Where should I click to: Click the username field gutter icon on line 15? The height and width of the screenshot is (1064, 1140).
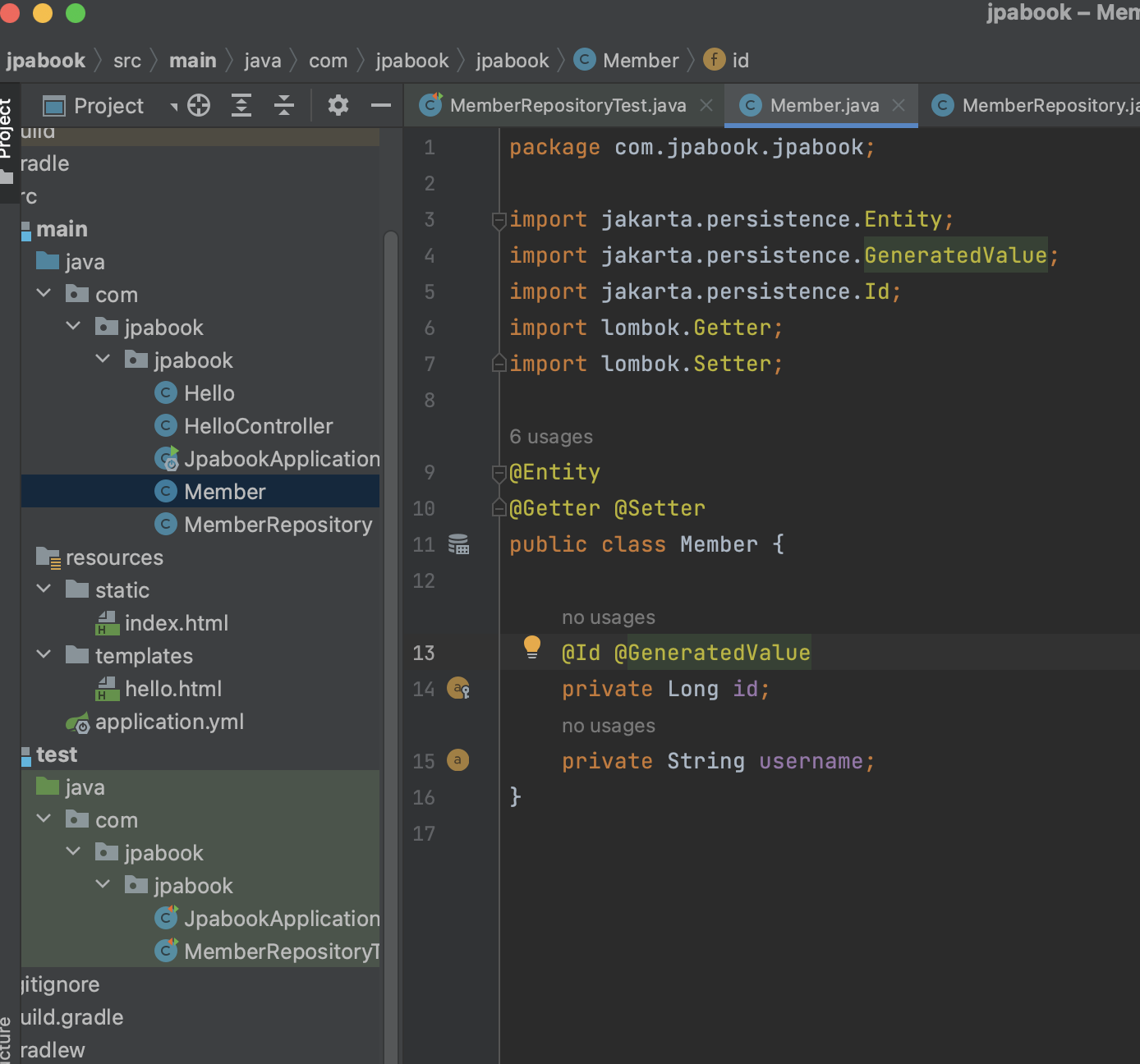click(457, 760)
